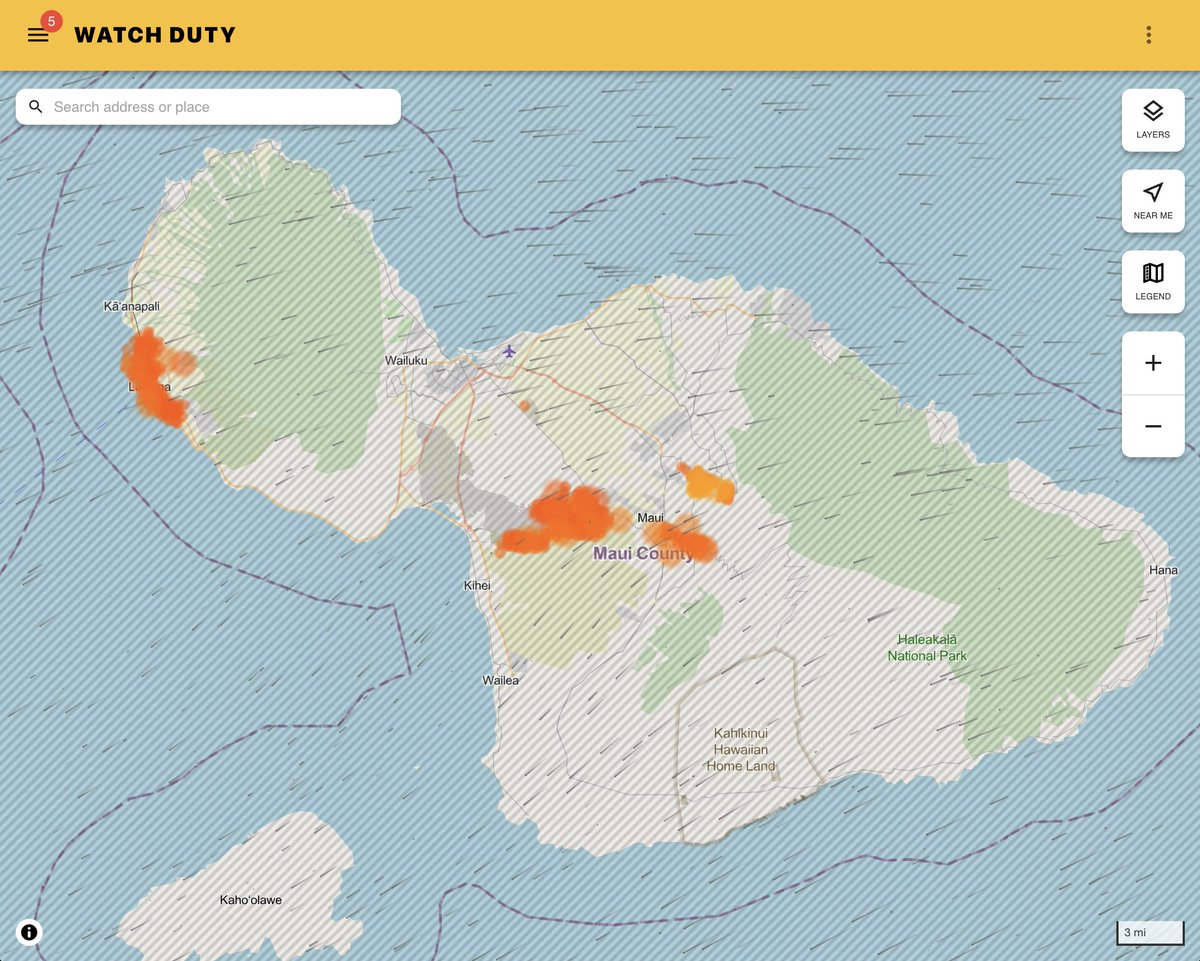Open the map Legend icon
The image size is (1200, 961).
(x=1152, y=281)
